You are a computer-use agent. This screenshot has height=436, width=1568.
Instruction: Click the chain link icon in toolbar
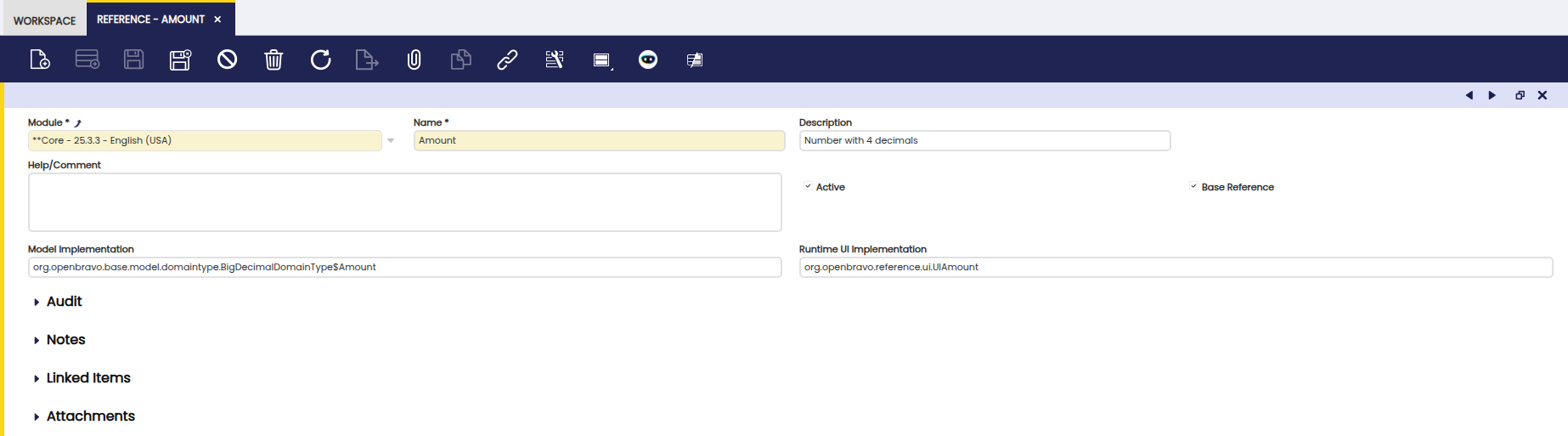507,59
